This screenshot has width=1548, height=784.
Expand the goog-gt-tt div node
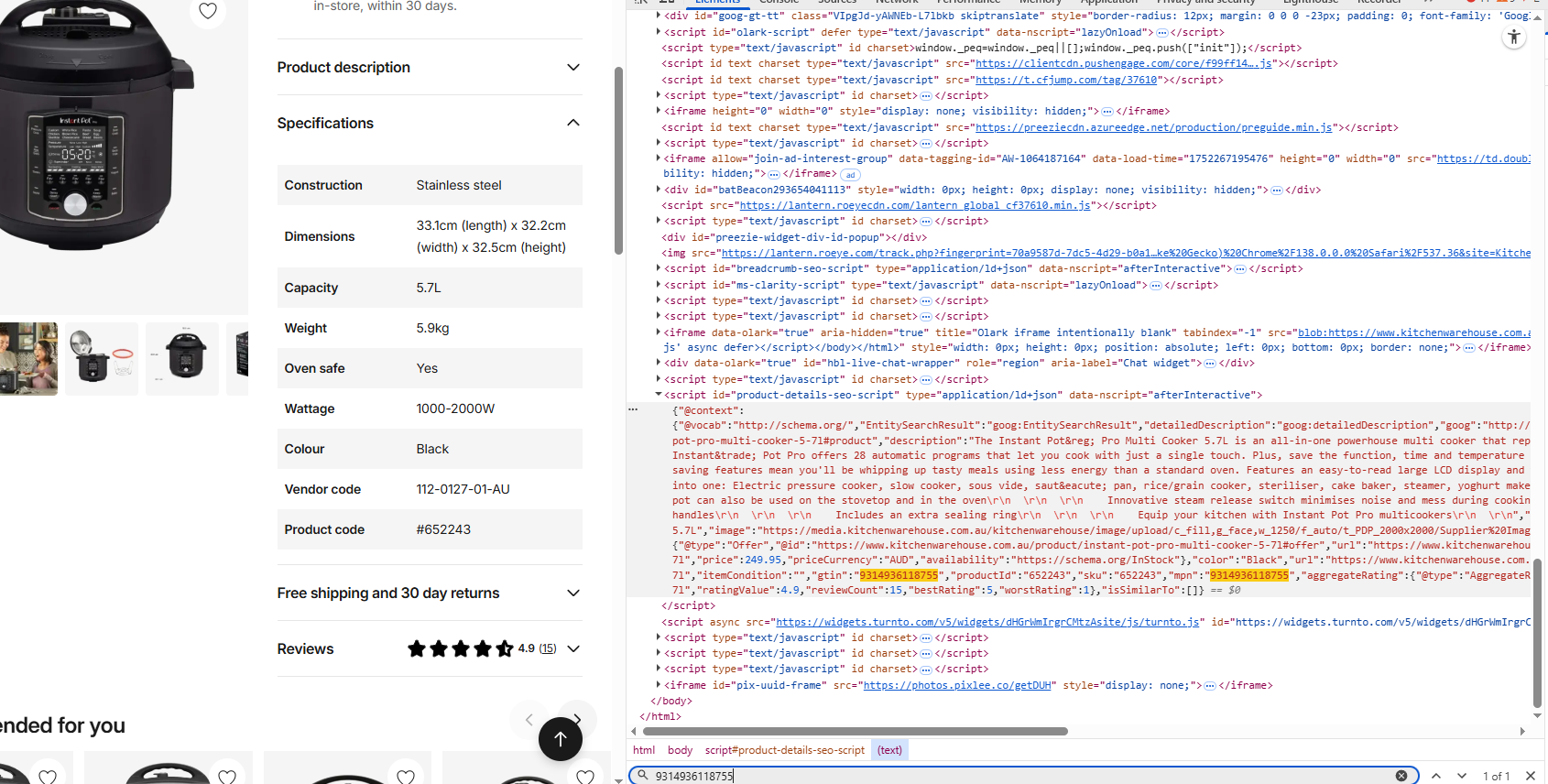pos(658,16)
